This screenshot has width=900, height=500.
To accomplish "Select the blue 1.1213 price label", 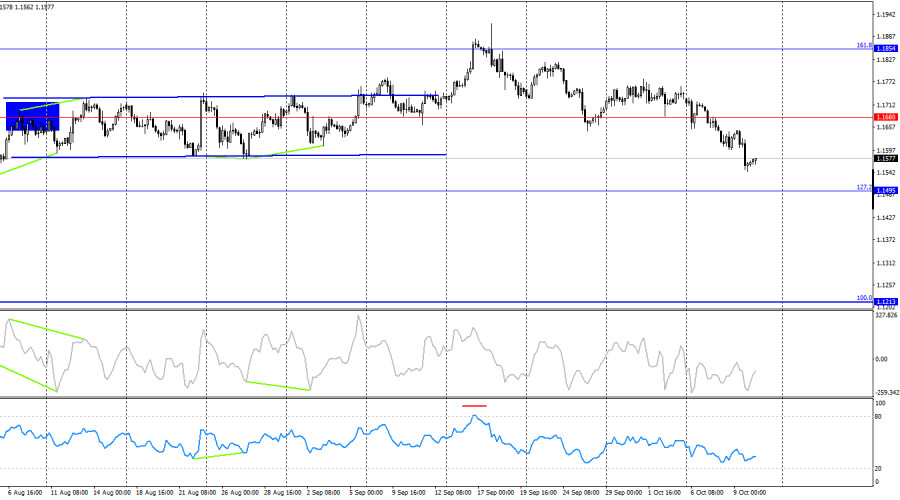I will click(x=885, y=301).
